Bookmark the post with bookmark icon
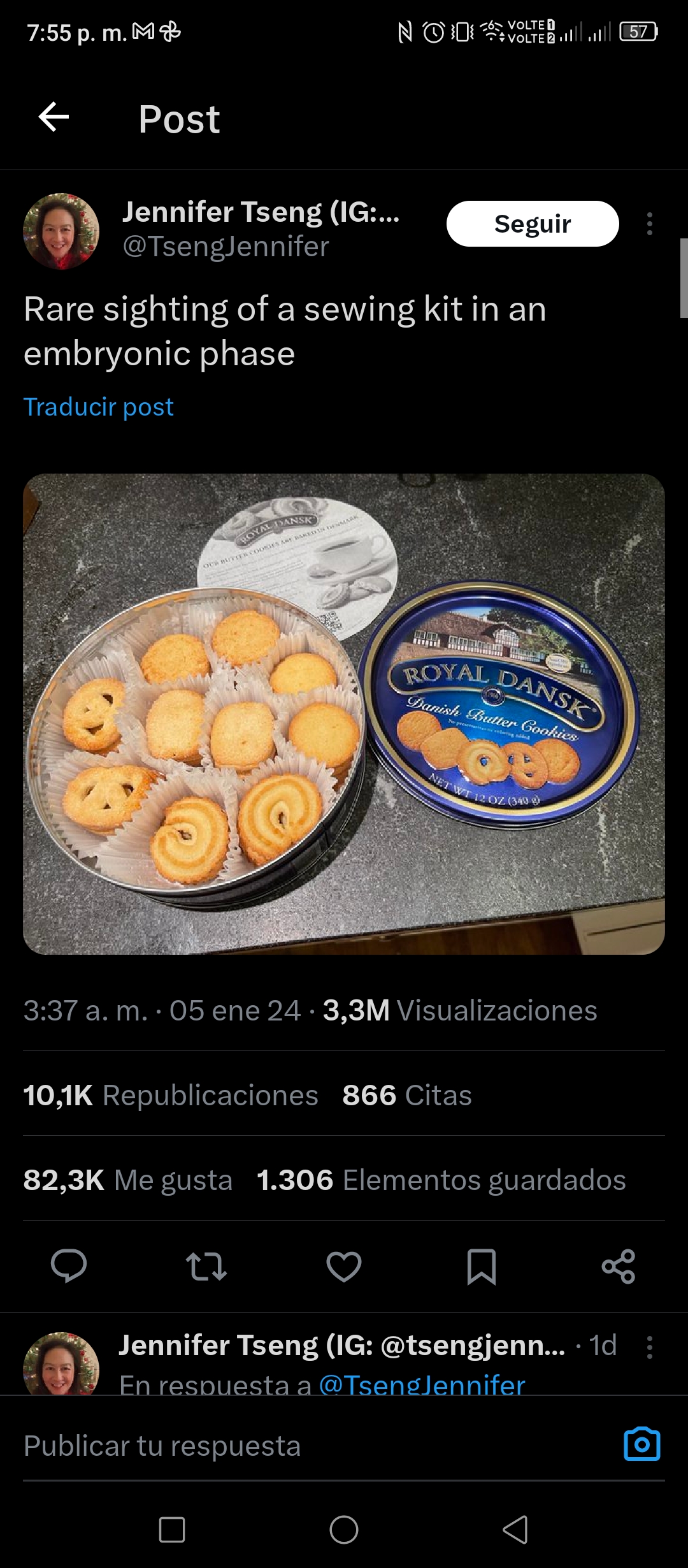 [x=482, y=1267]
